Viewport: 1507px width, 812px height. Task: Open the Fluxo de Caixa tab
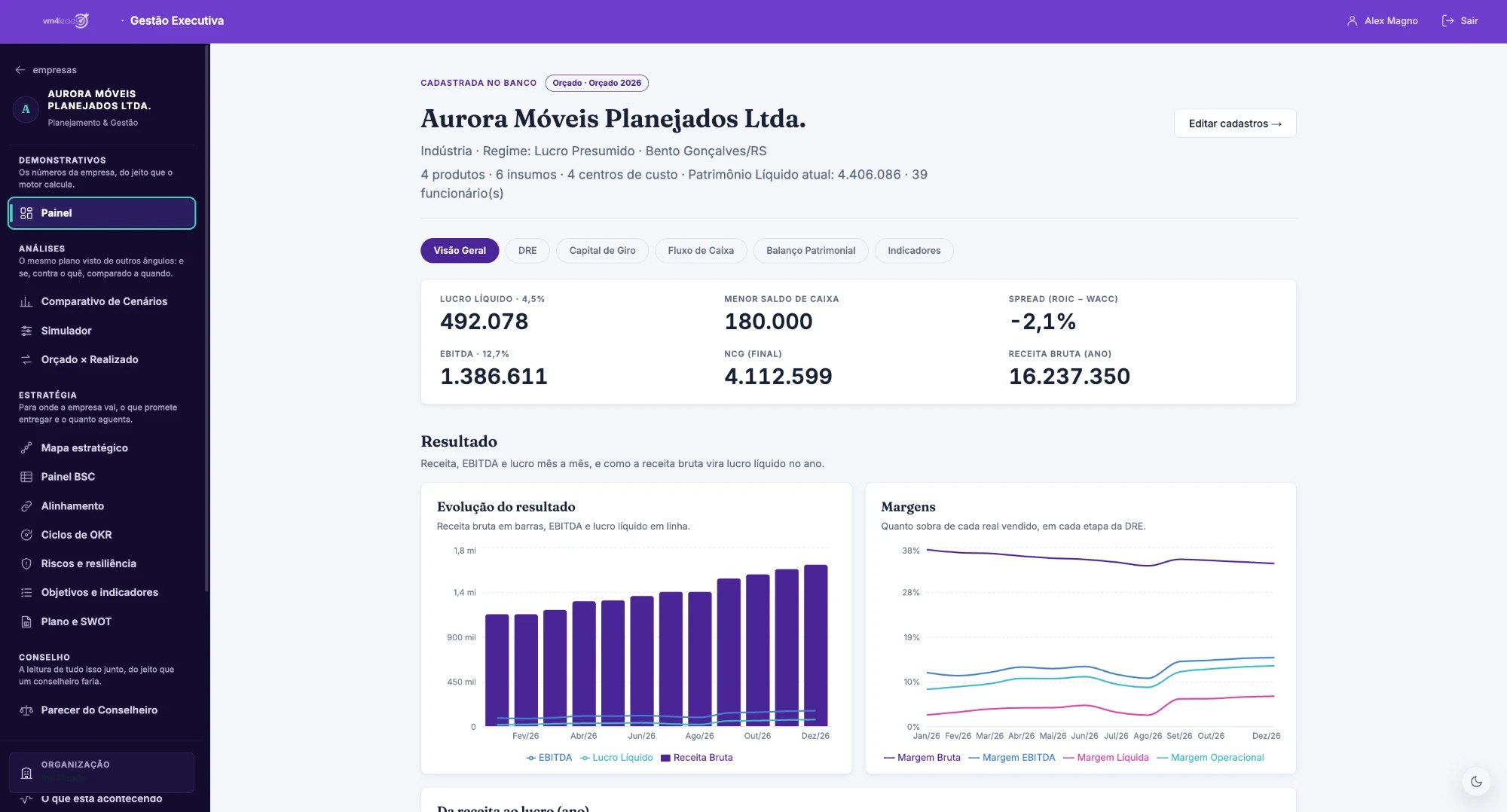click(701, 251)
